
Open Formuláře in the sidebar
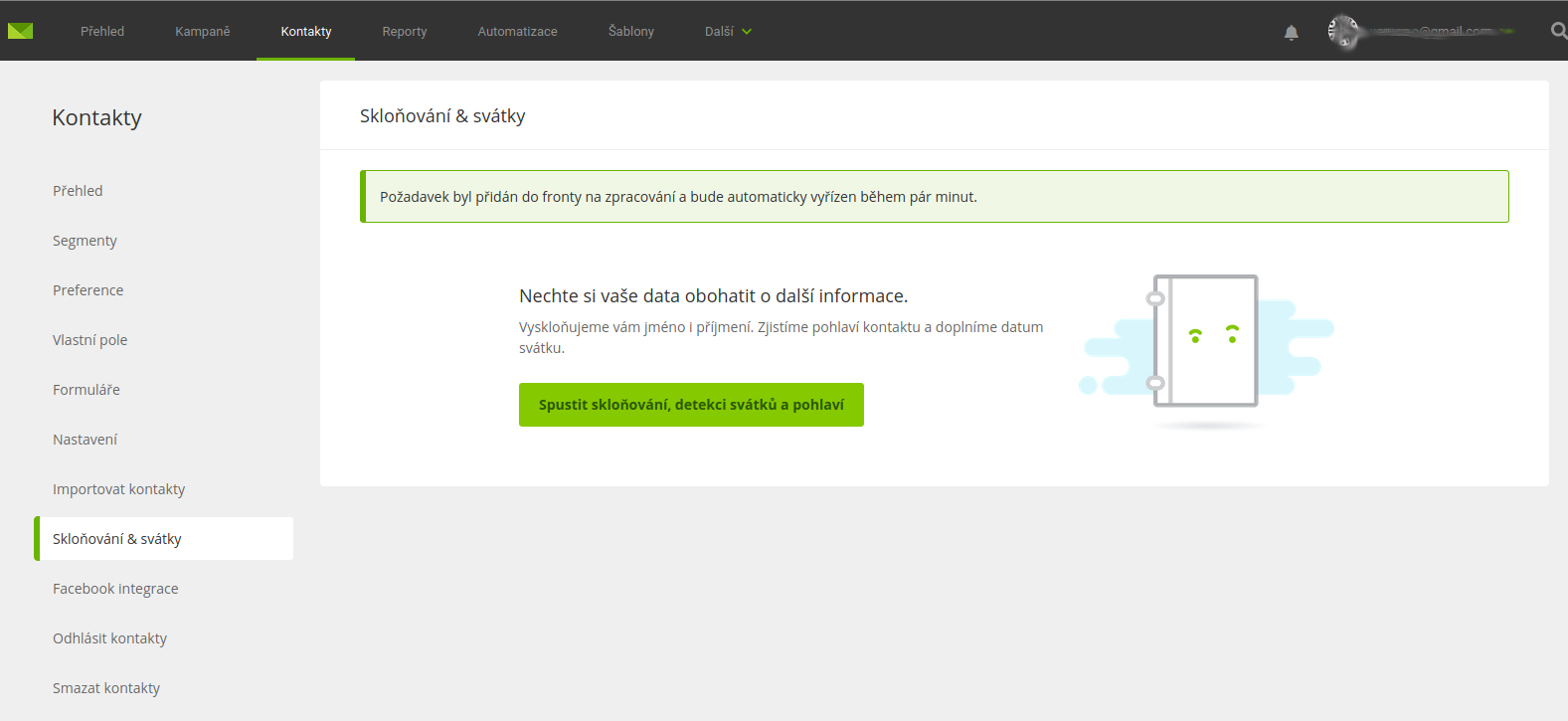pyautogui.click(x=87, y=390)
